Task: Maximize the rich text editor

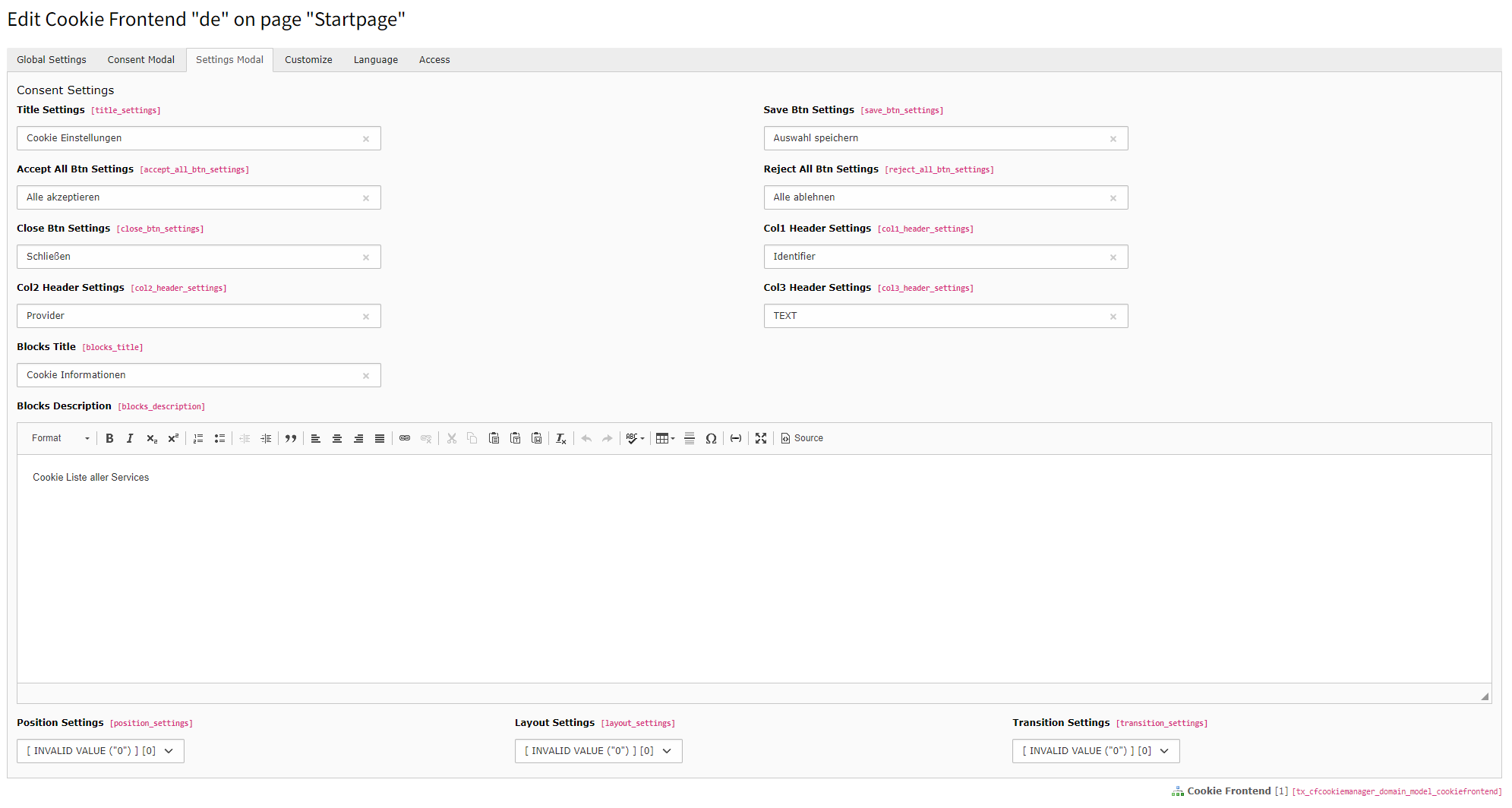Action: coord(761,438)
